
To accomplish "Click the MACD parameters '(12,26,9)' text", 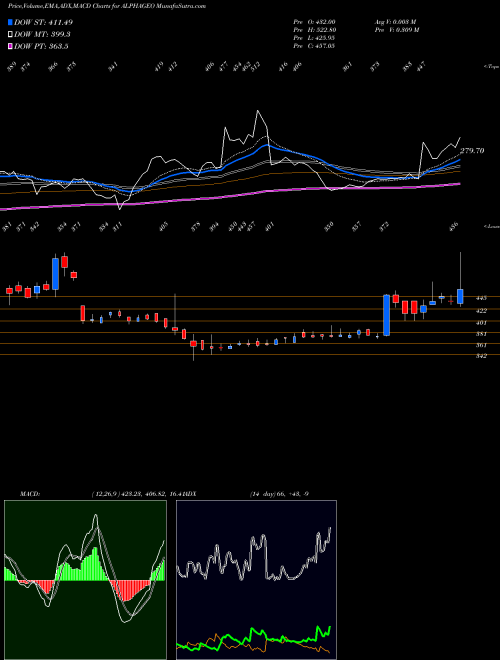I will click(x=106, y=494).
